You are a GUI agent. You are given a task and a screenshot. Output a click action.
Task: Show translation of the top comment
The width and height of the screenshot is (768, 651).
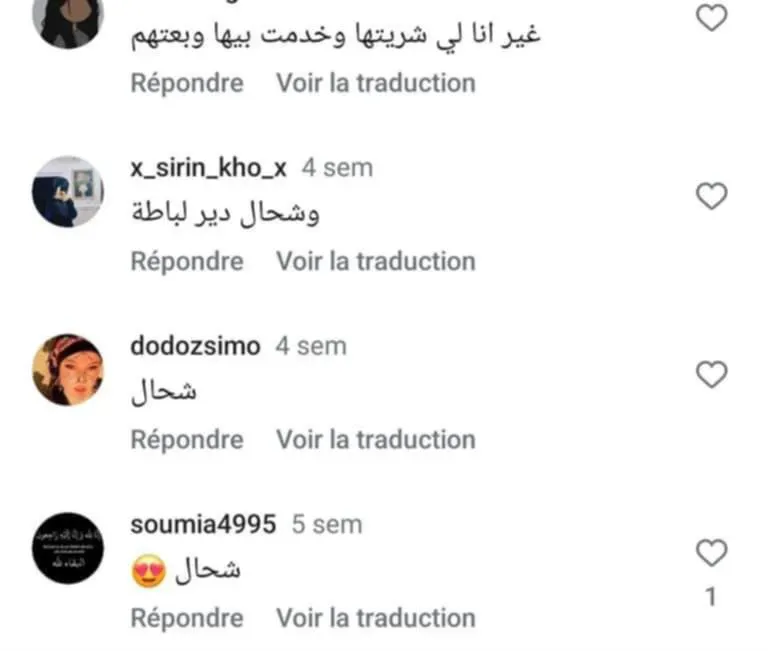pos(376,83)
